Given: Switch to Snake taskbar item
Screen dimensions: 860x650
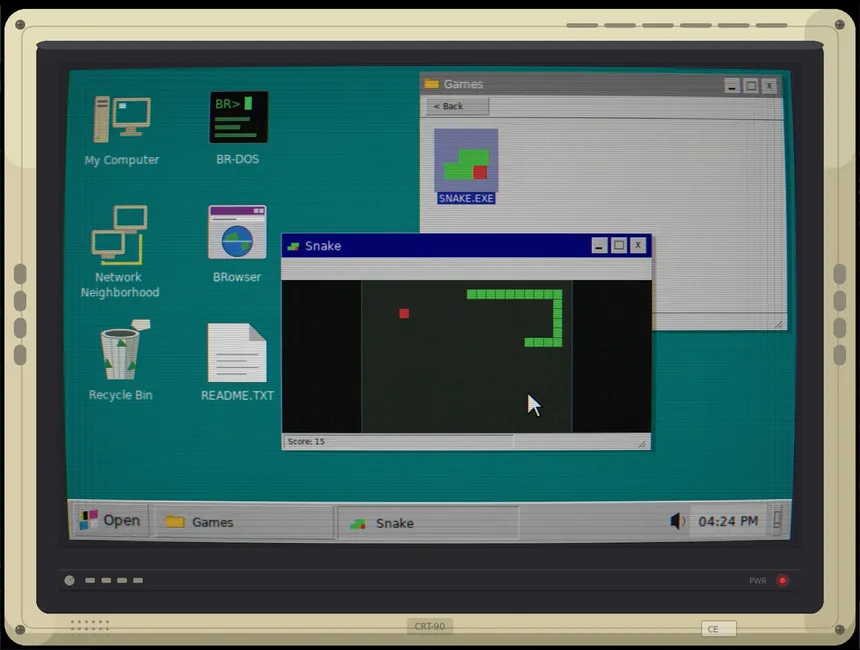Looking at the screenshot, I should click(x=428, y=523).
